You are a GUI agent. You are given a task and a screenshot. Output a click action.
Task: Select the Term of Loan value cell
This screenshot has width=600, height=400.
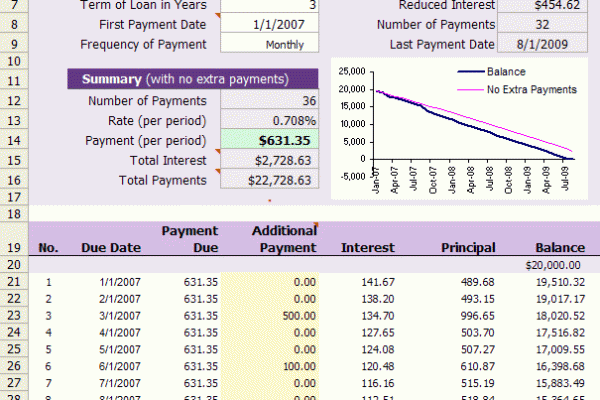coord(269,5)
